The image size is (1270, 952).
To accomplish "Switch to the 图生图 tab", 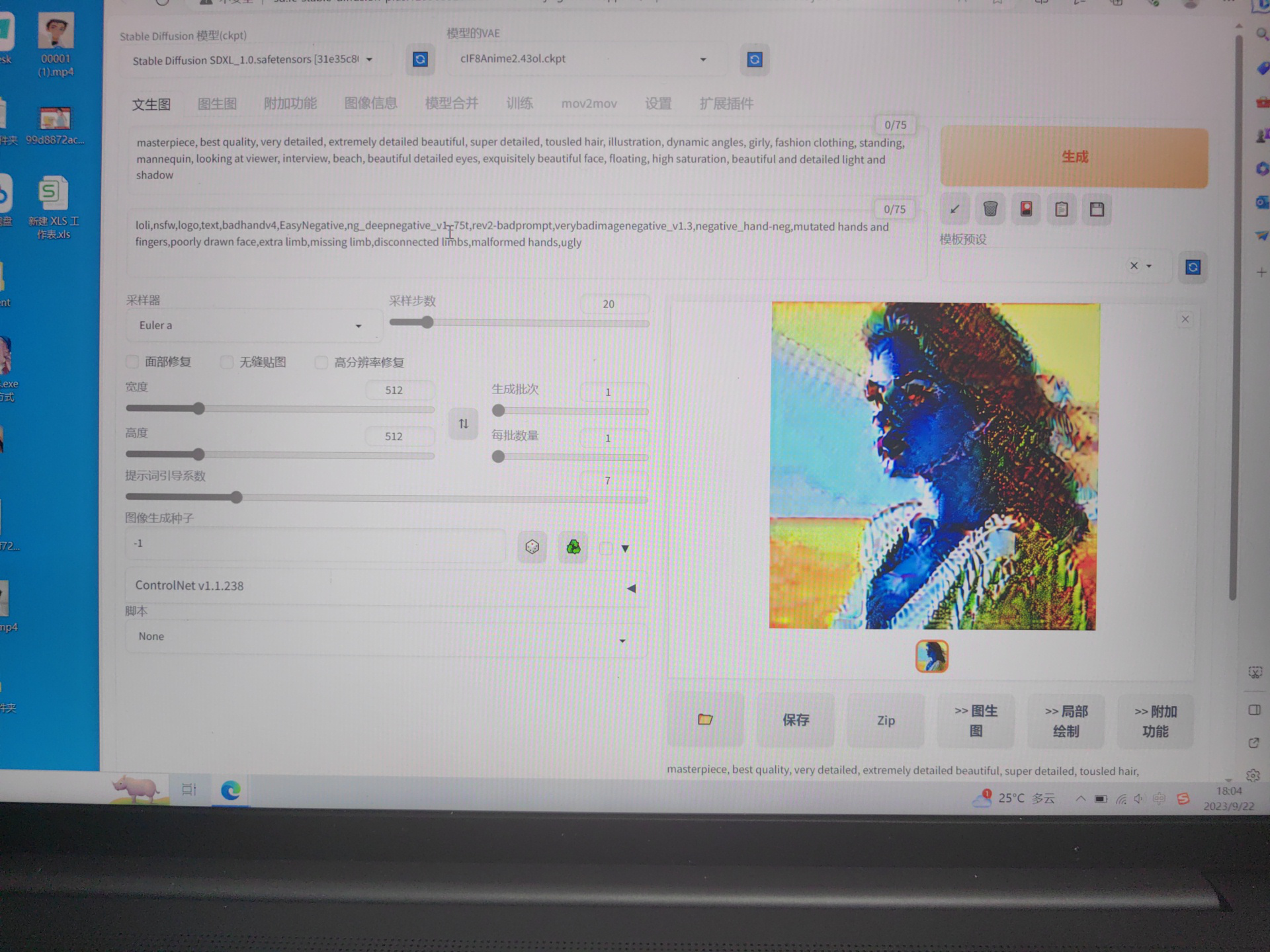I will coord(217,104).
